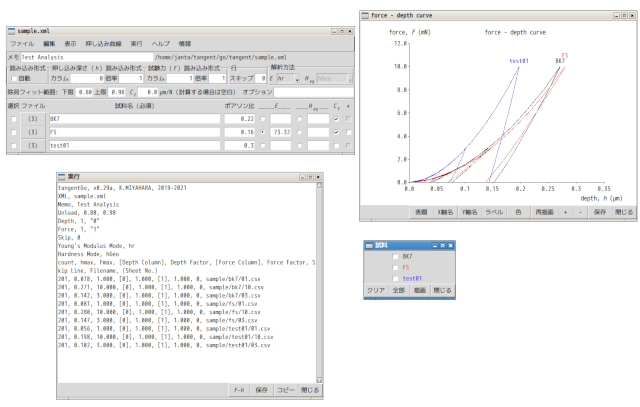The width and height of the screenshot is (640, 407).
Task: Expand the Heq method dropdown (hSeo)
Action: click(x=350, y=78)
